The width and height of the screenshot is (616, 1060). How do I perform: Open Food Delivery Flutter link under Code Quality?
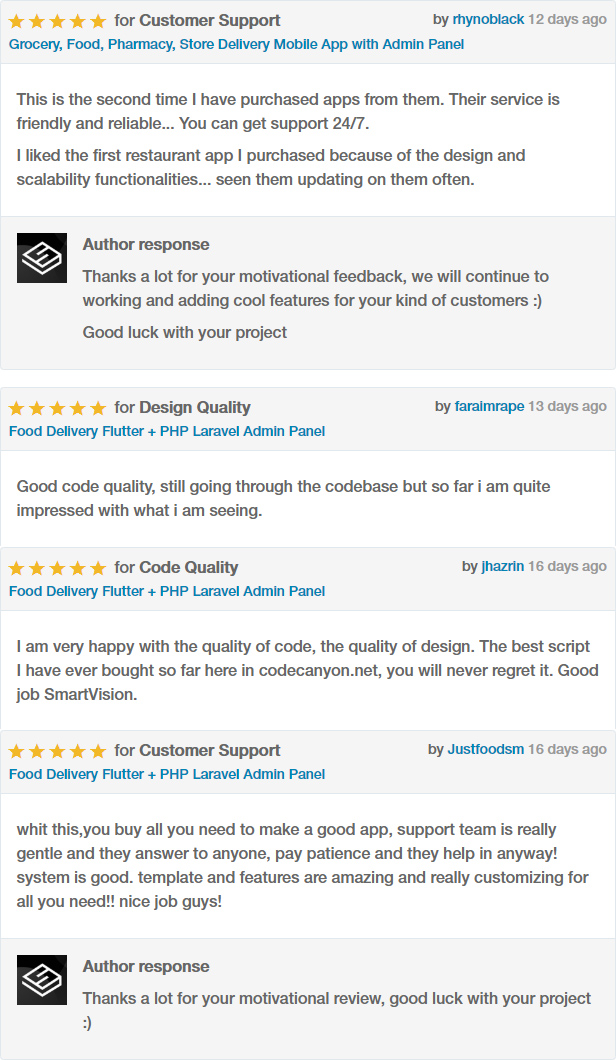(x=167, y=591)
